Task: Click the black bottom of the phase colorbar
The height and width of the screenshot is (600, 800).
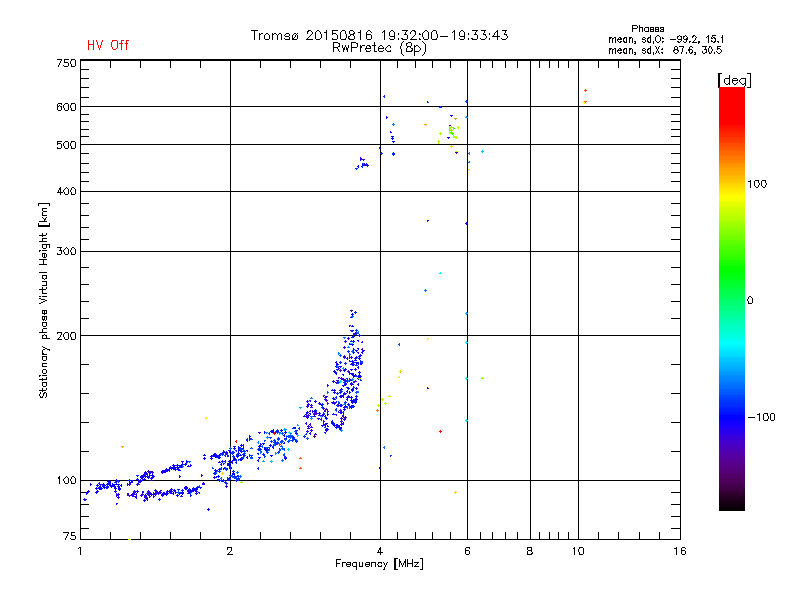Action: (732, 503)
